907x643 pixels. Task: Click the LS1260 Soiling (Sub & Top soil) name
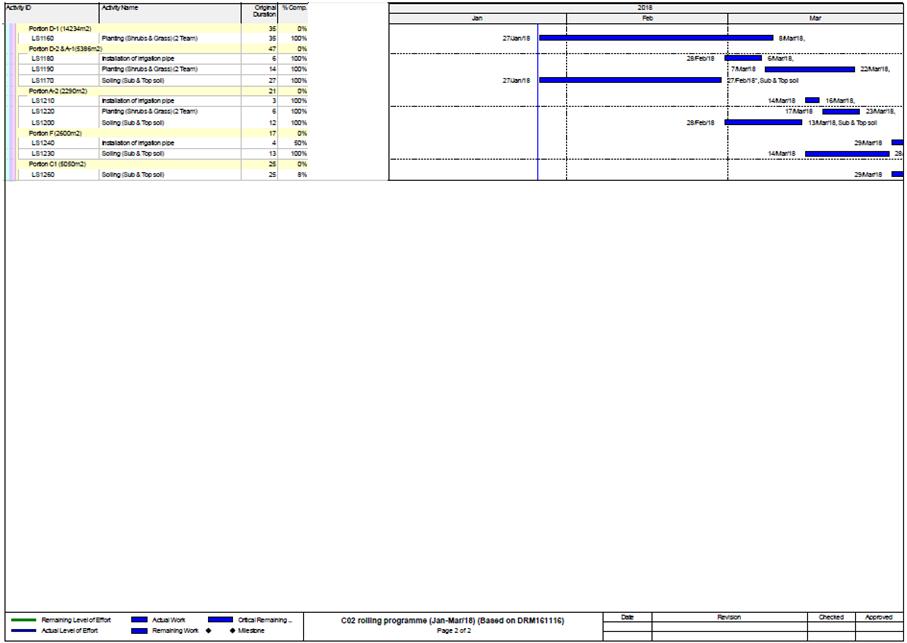click(x=133, y=175)
